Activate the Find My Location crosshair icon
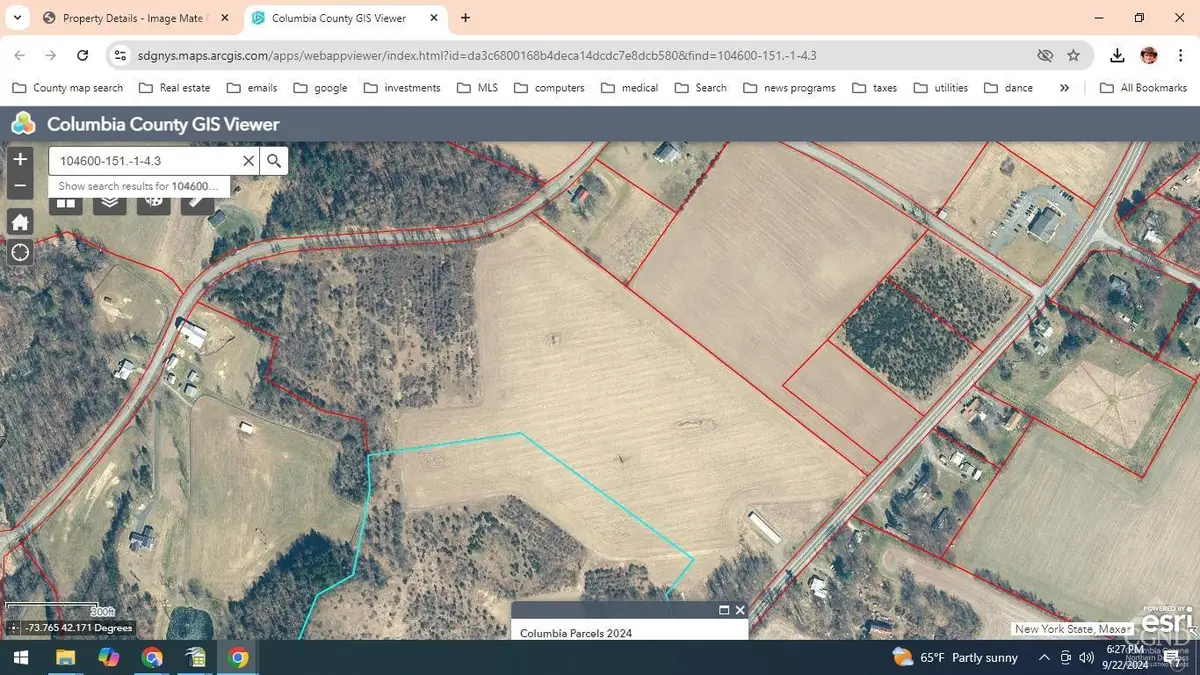 point(19,252)
